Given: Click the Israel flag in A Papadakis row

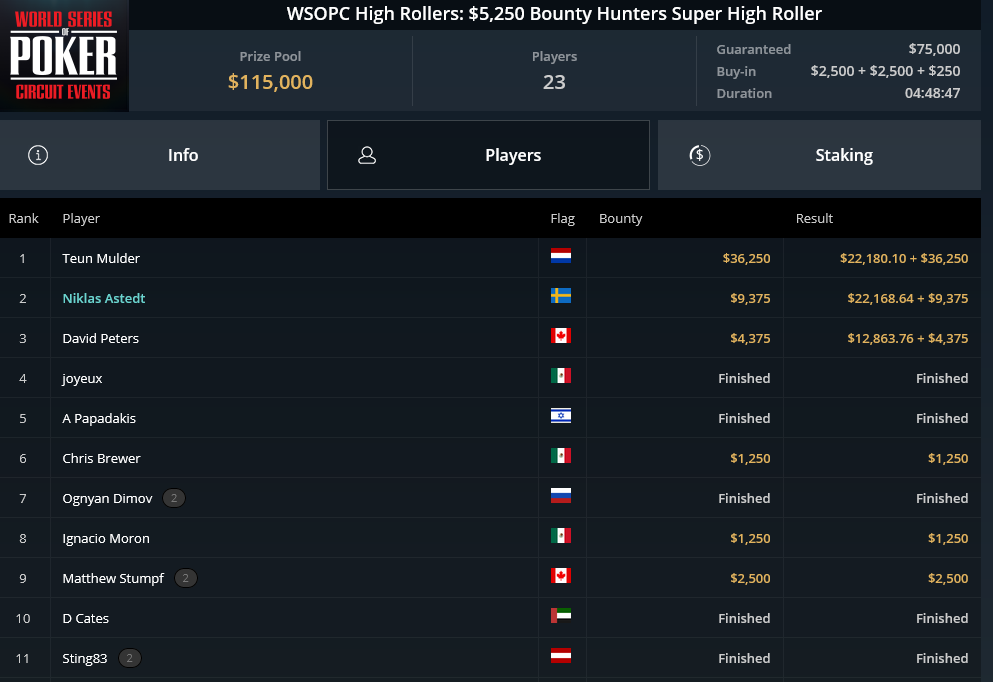Looking at the screenshot, I should 560,415.
